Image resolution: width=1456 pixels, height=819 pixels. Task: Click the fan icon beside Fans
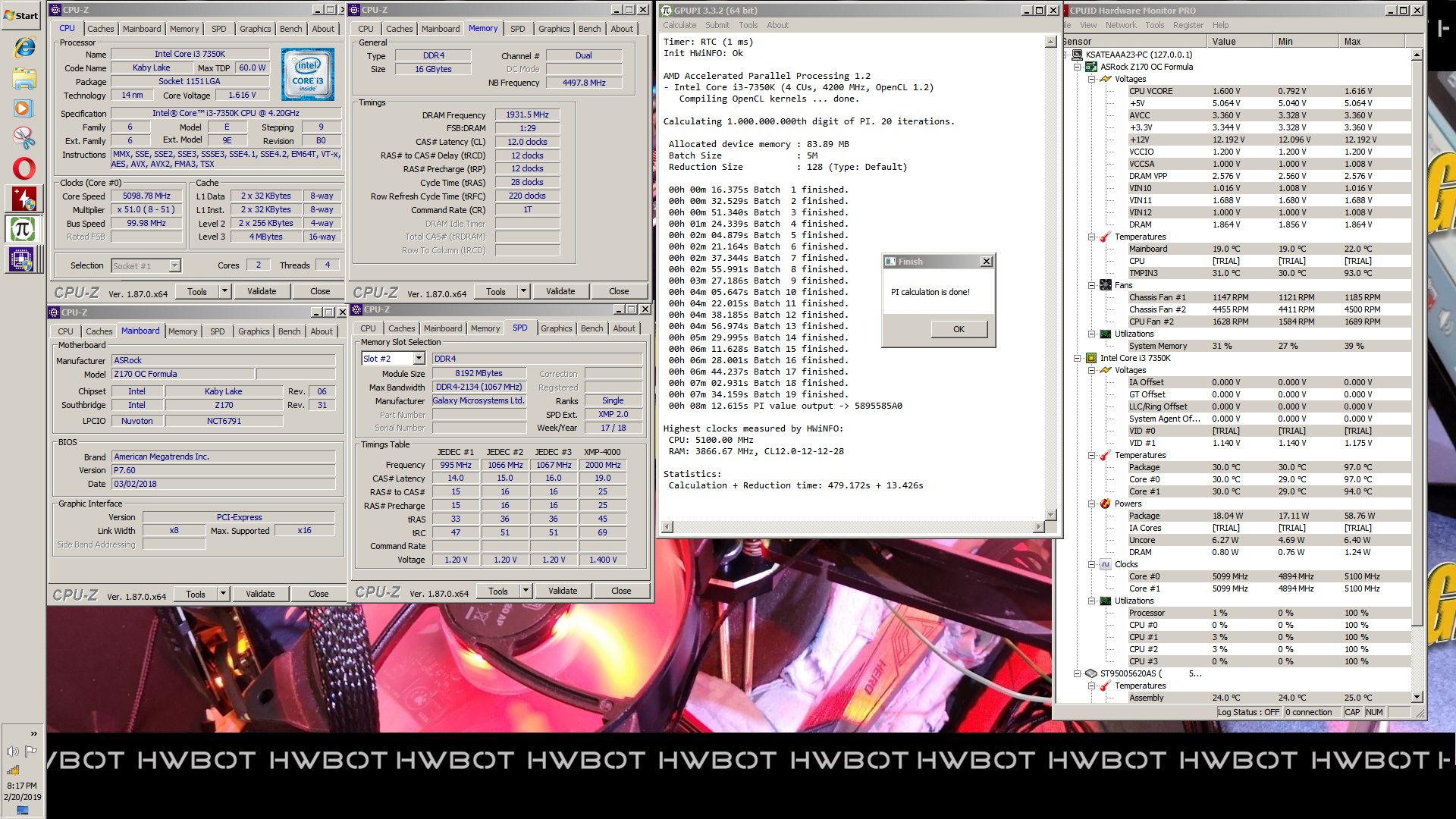tap(1105, 285)
